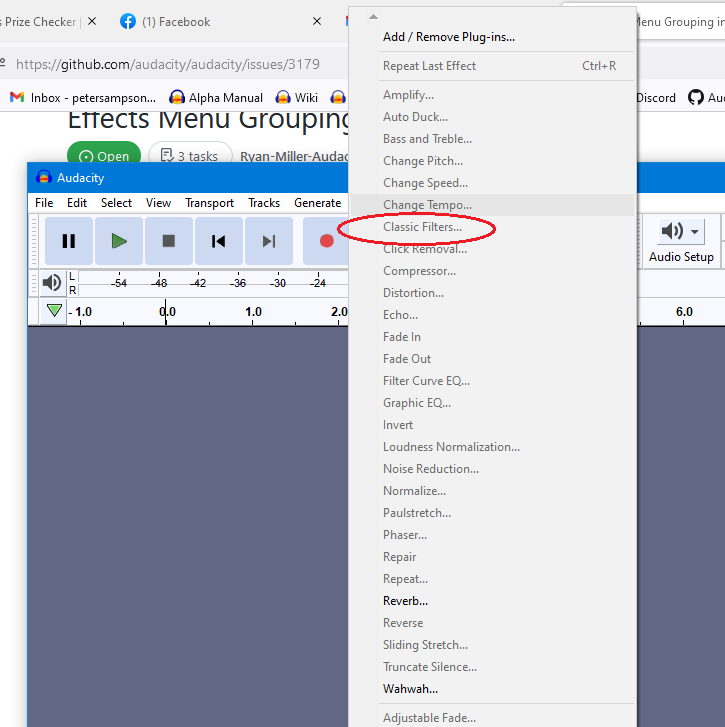Screen dimensions: 725x727
Task: Open Noise Reduction... effect
Action: pos(492,469)
